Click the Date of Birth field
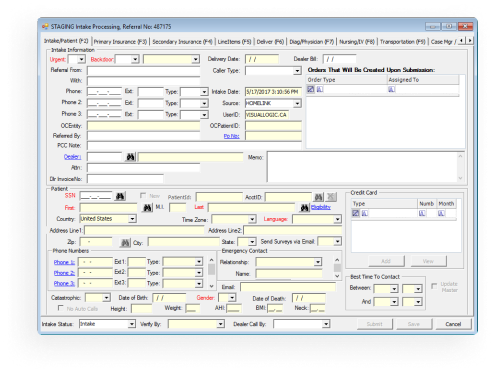This screenshot has width=495, height=372. [x=169, y=298]
